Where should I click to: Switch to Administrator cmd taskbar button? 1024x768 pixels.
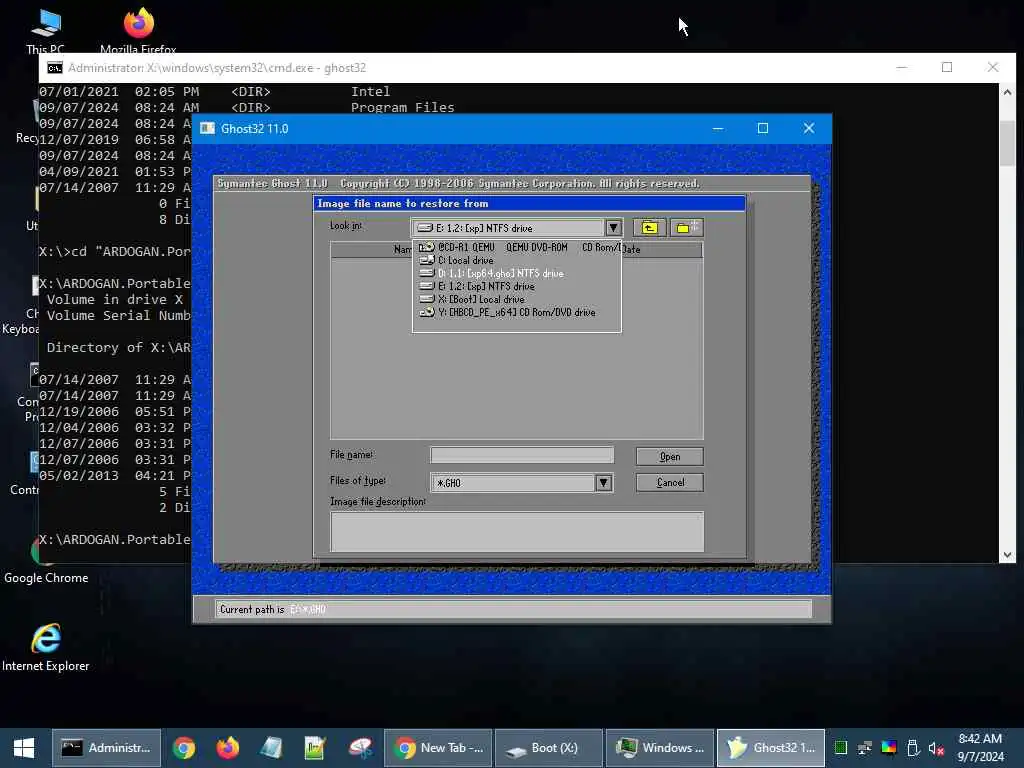click(106, 748)
